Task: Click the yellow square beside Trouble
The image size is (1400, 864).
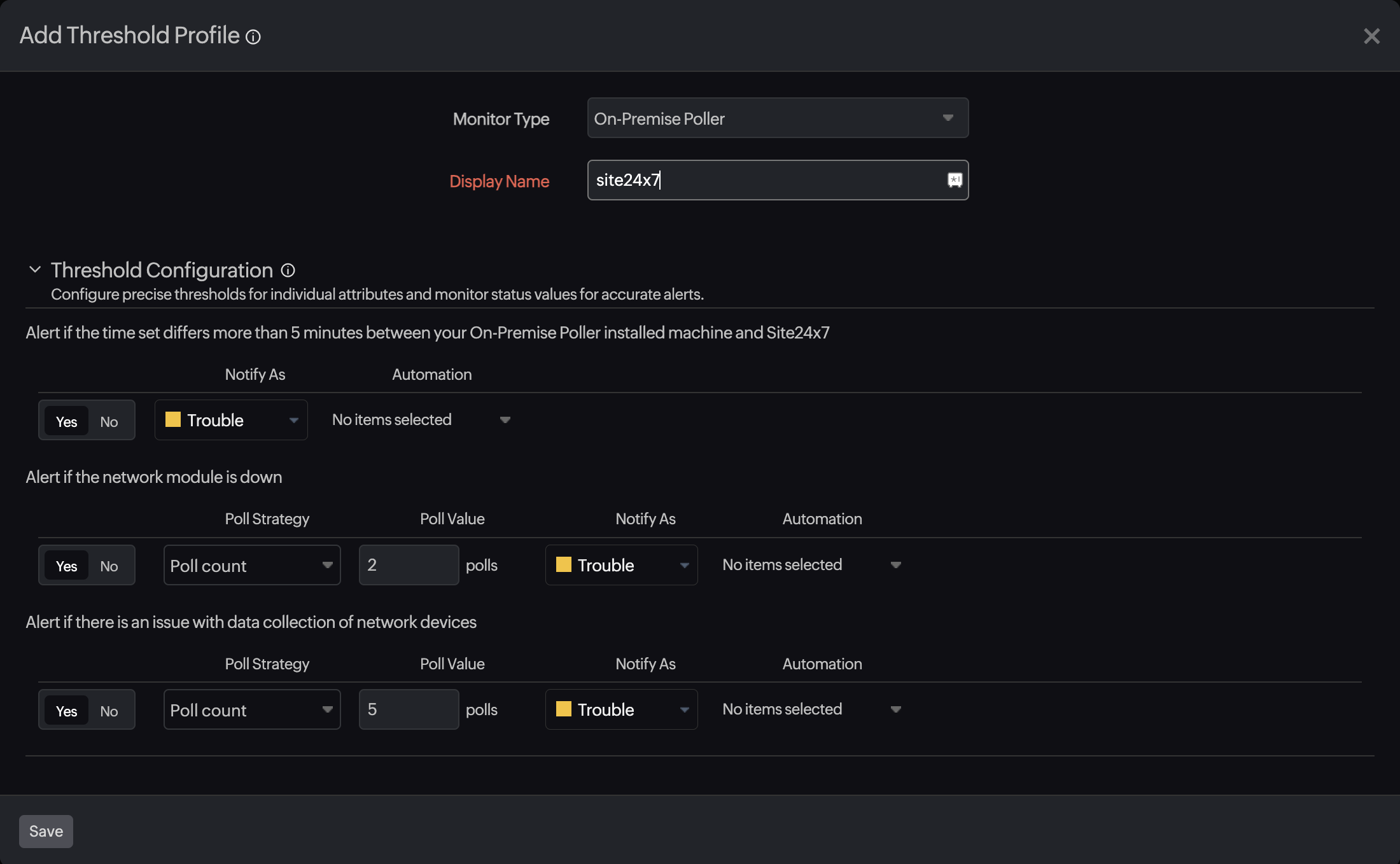Action: click(172, 420)
